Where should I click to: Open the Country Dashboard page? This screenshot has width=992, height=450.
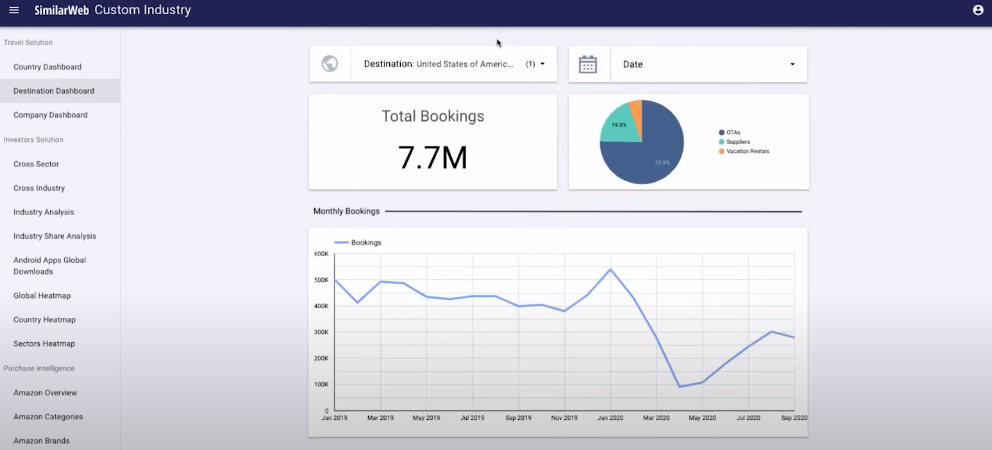coord(47,67)
